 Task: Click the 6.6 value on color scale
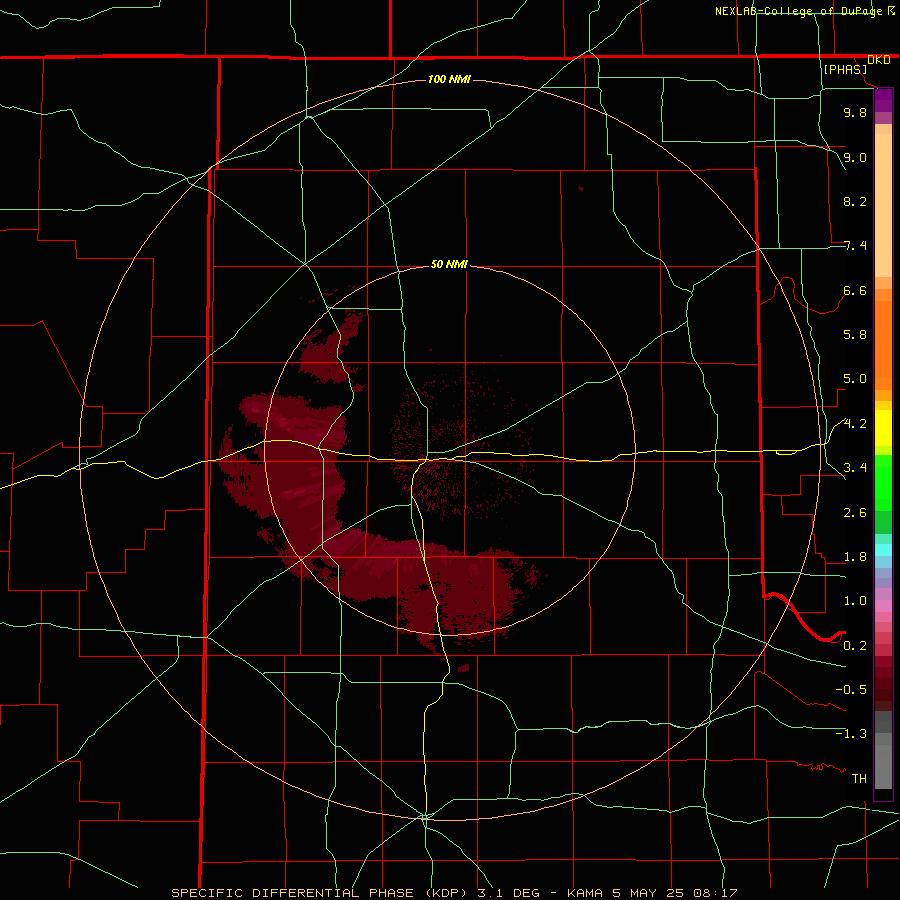pos(855,290)
